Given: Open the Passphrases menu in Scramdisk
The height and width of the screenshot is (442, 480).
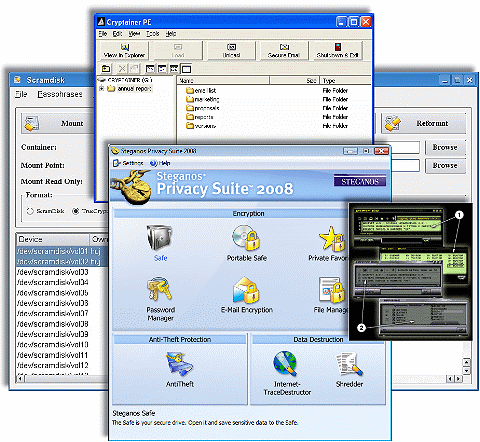Looking at the screenshot, I should (x=60, y=94).
